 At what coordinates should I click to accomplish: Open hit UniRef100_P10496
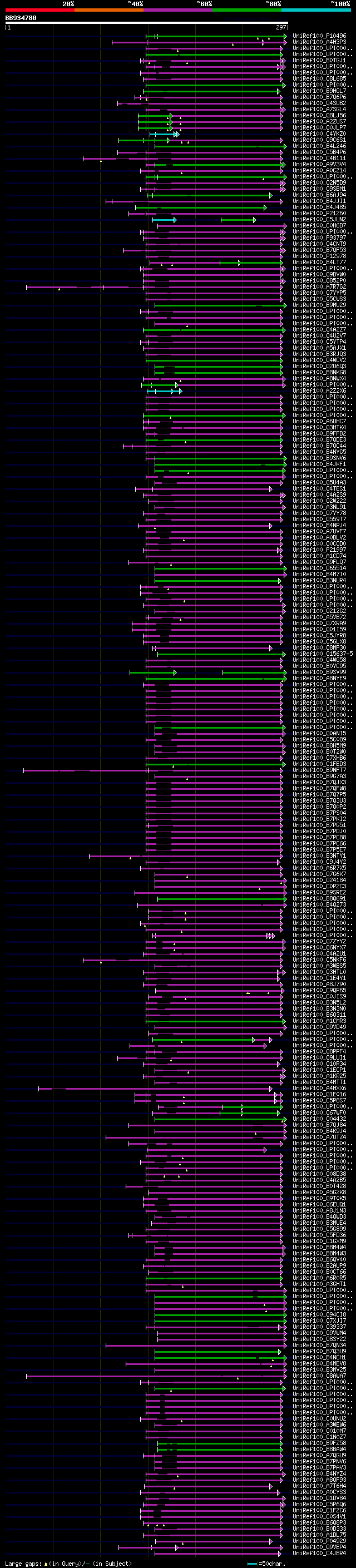pos(319,36)
